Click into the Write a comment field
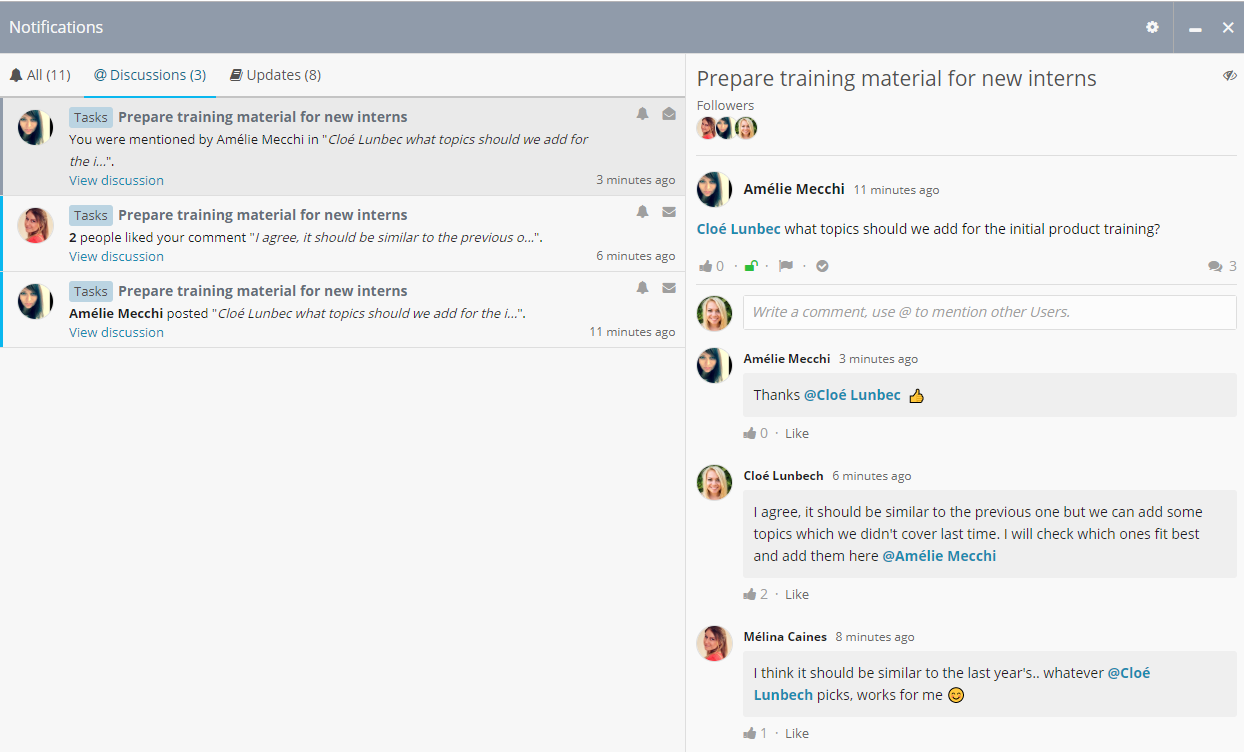The height and width of the screenshot is (752, 1244). (x=988, y=312)
